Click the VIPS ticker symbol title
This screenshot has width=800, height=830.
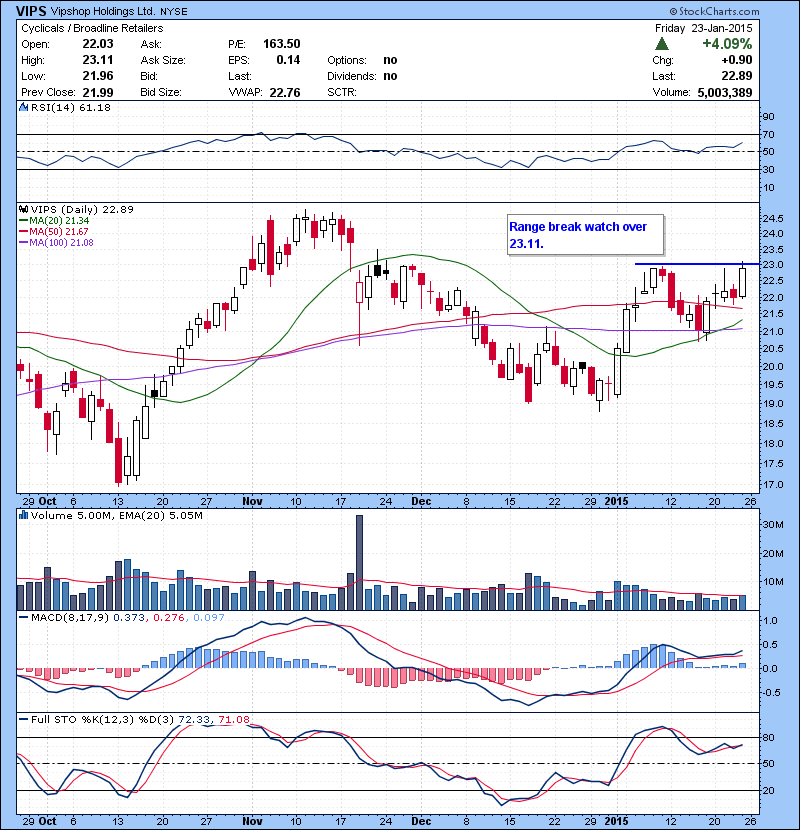(31, 11)
